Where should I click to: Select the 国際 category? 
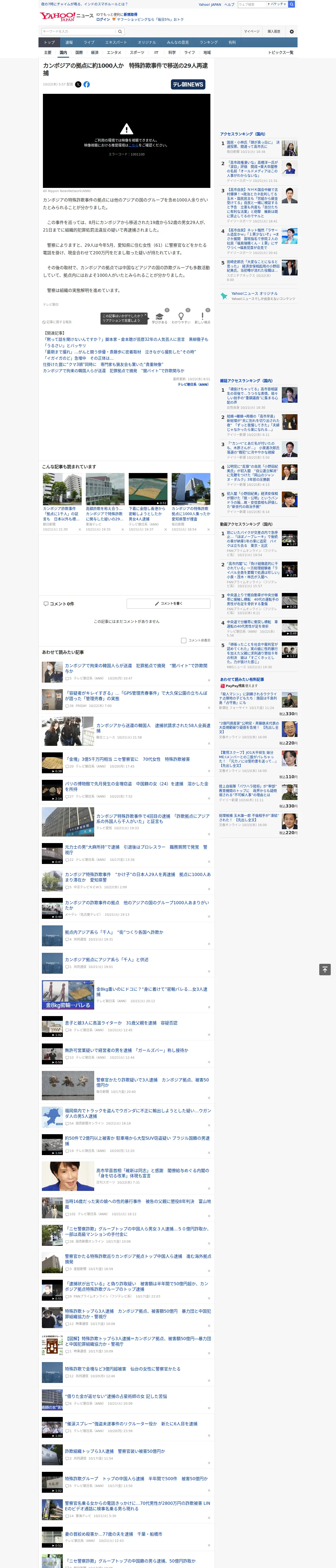tap(79, 52)
